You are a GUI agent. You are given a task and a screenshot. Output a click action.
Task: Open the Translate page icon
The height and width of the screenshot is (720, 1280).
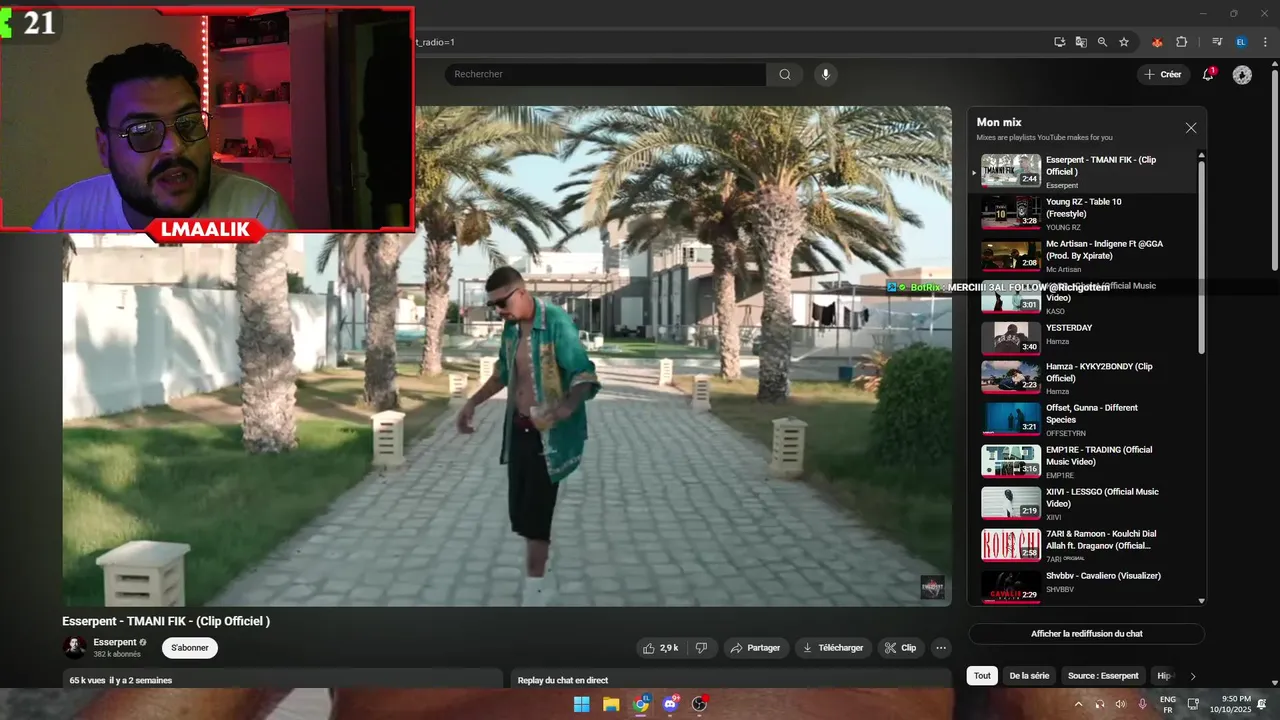(1081, 42)
